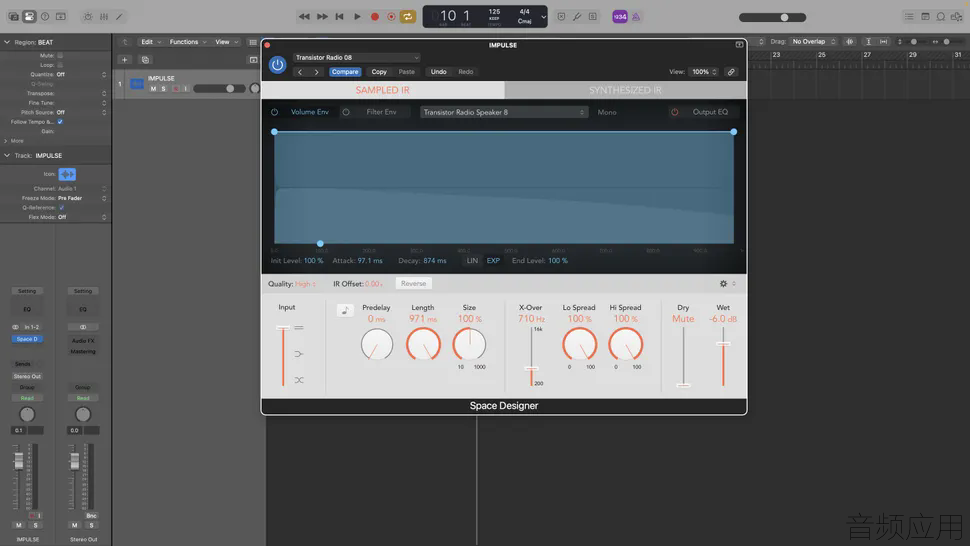Tick the region Mute checkbox
970x546 pixels.
pos(60,56)
